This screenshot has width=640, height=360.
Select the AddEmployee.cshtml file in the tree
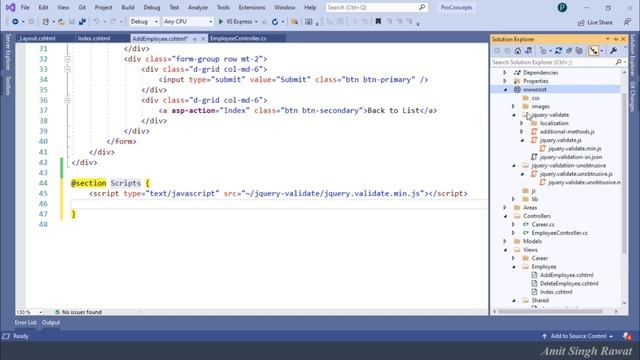click(566, 276)
